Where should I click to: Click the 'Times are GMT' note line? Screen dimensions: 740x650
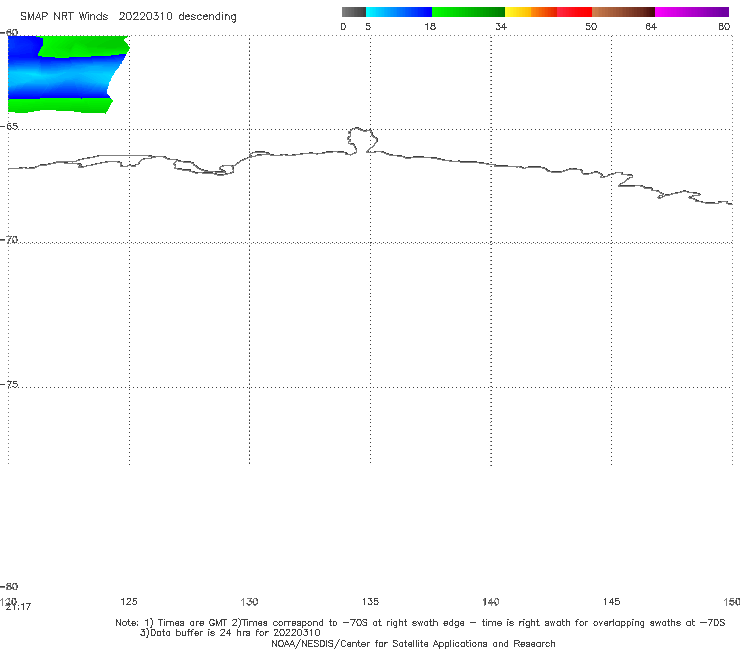pos(420,623)
